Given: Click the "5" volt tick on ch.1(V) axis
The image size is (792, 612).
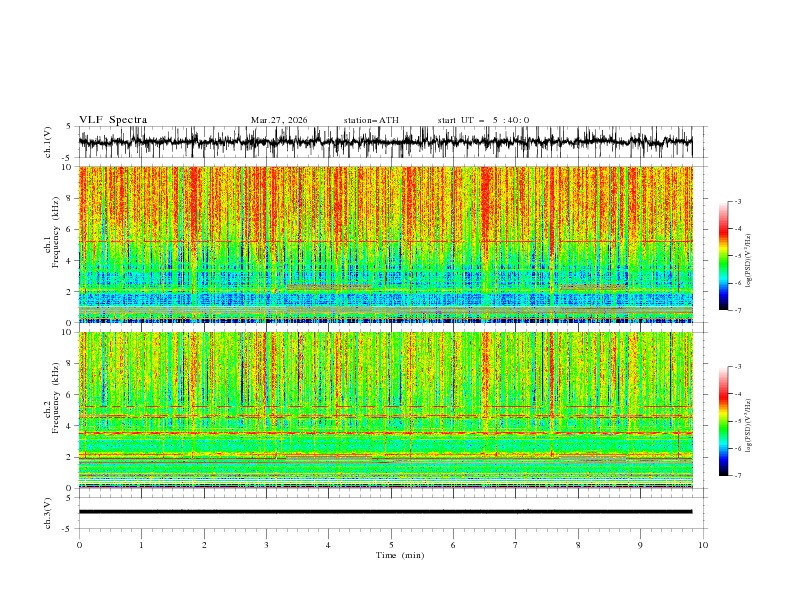Looking at the screenshot, I should tap(69, 126).
